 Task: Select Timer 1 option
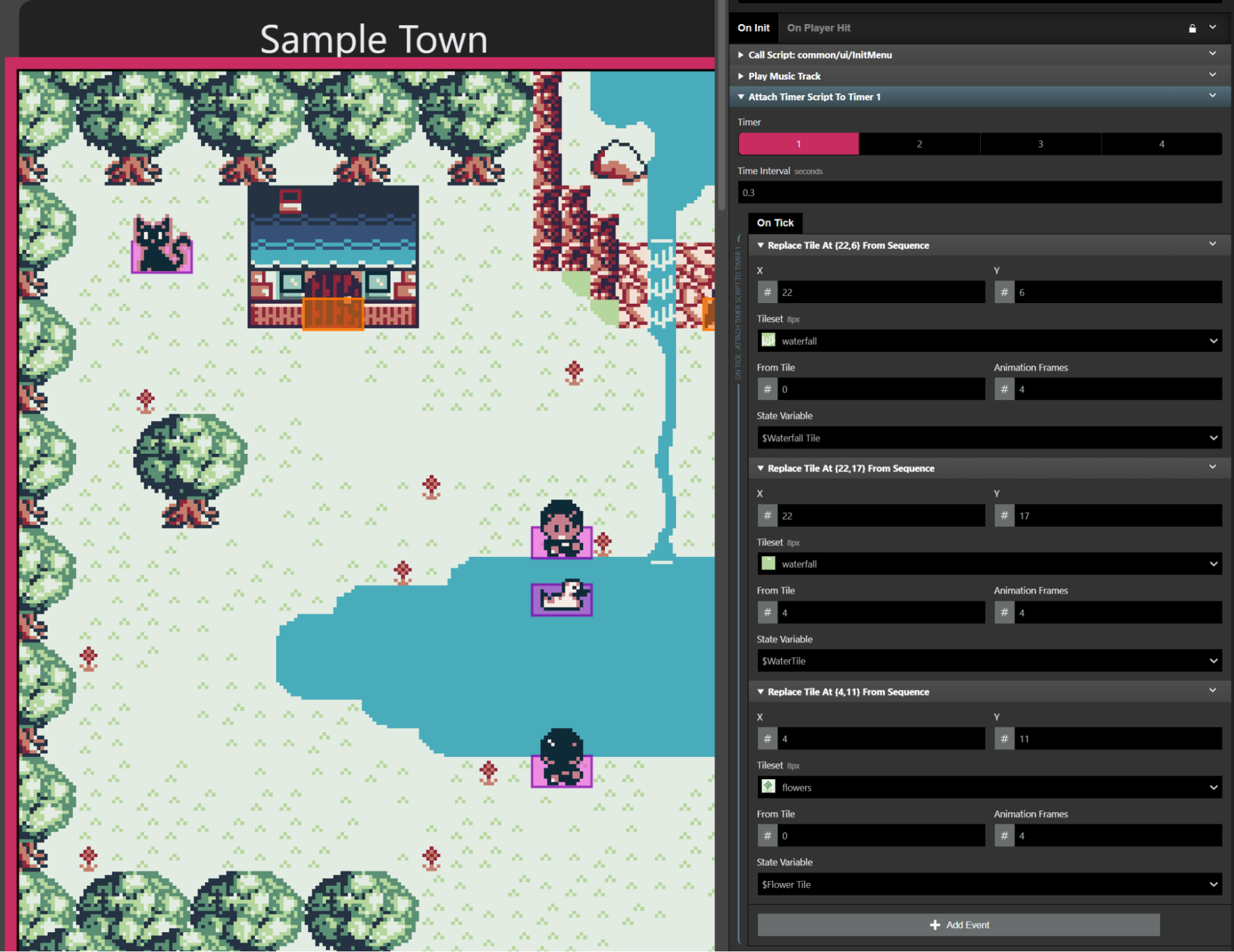coord(798,144)
